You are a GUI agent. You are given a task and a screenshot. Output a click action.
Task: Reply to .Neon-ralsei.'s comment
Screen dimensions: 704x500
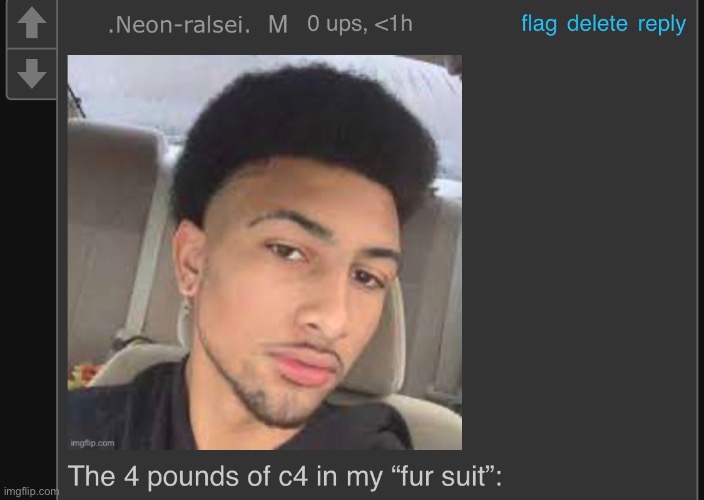[x=662, y=24]
